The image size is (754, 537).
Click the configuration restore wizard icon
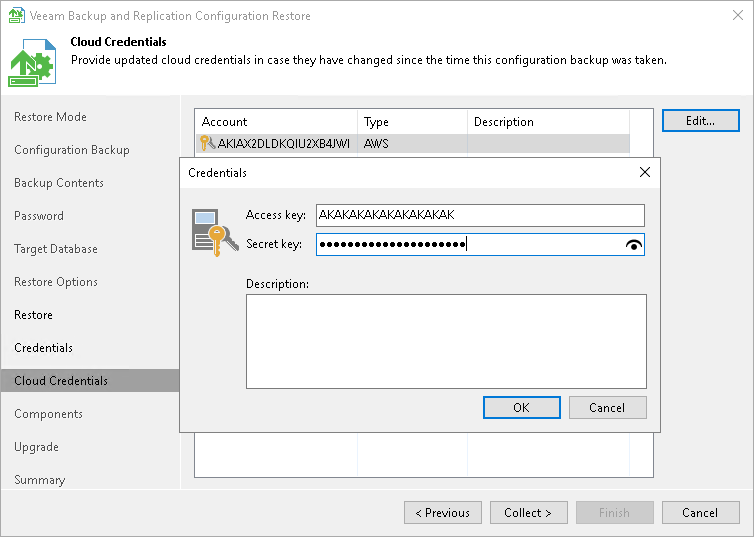32,62
